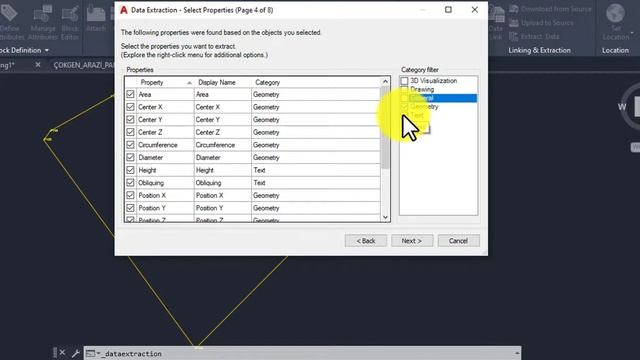Image resolution: width=640 pixels, height=360 pixels.
Task: Close the command line with its X
Action: coord(62,352)
